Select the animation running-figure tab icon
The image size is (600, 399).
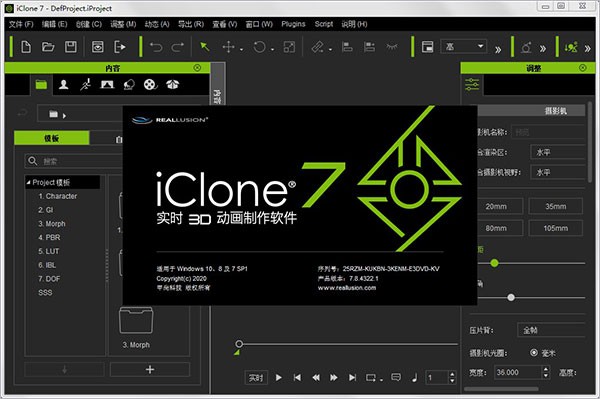point(85,85)
